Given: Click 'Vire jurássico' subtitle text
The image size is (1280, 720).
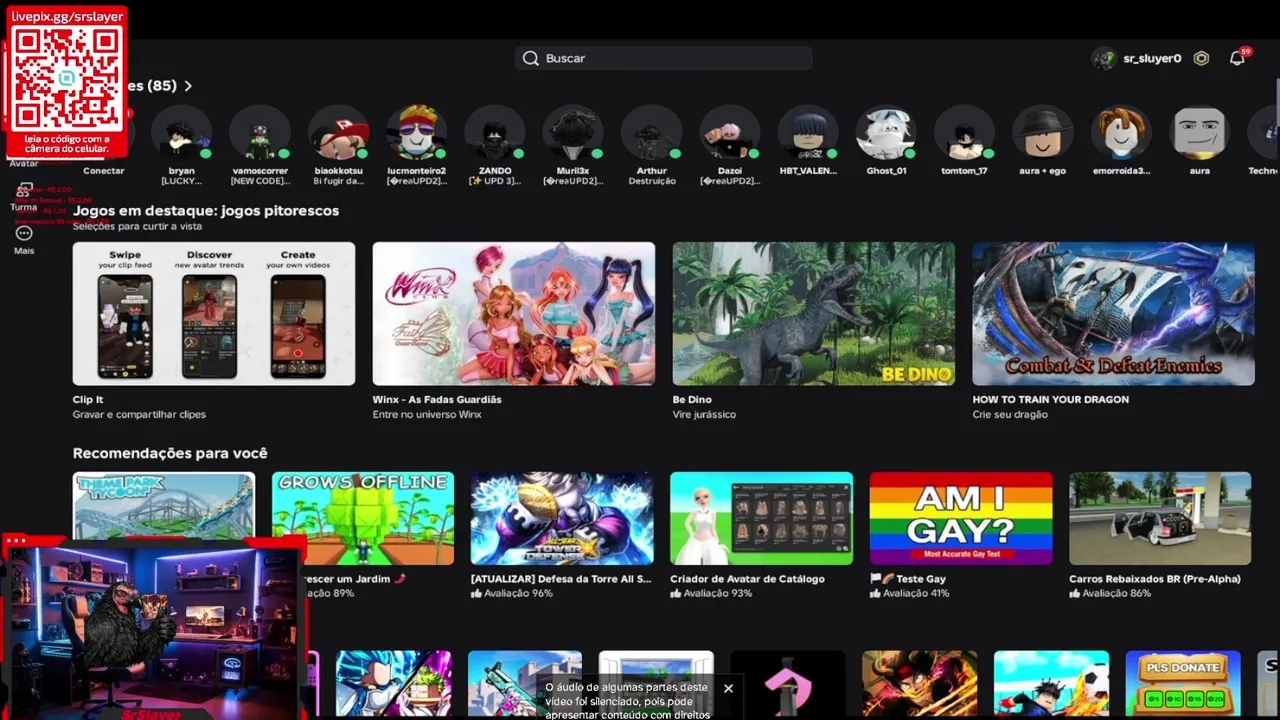Looking at the screenshot, I should point(704,414).
